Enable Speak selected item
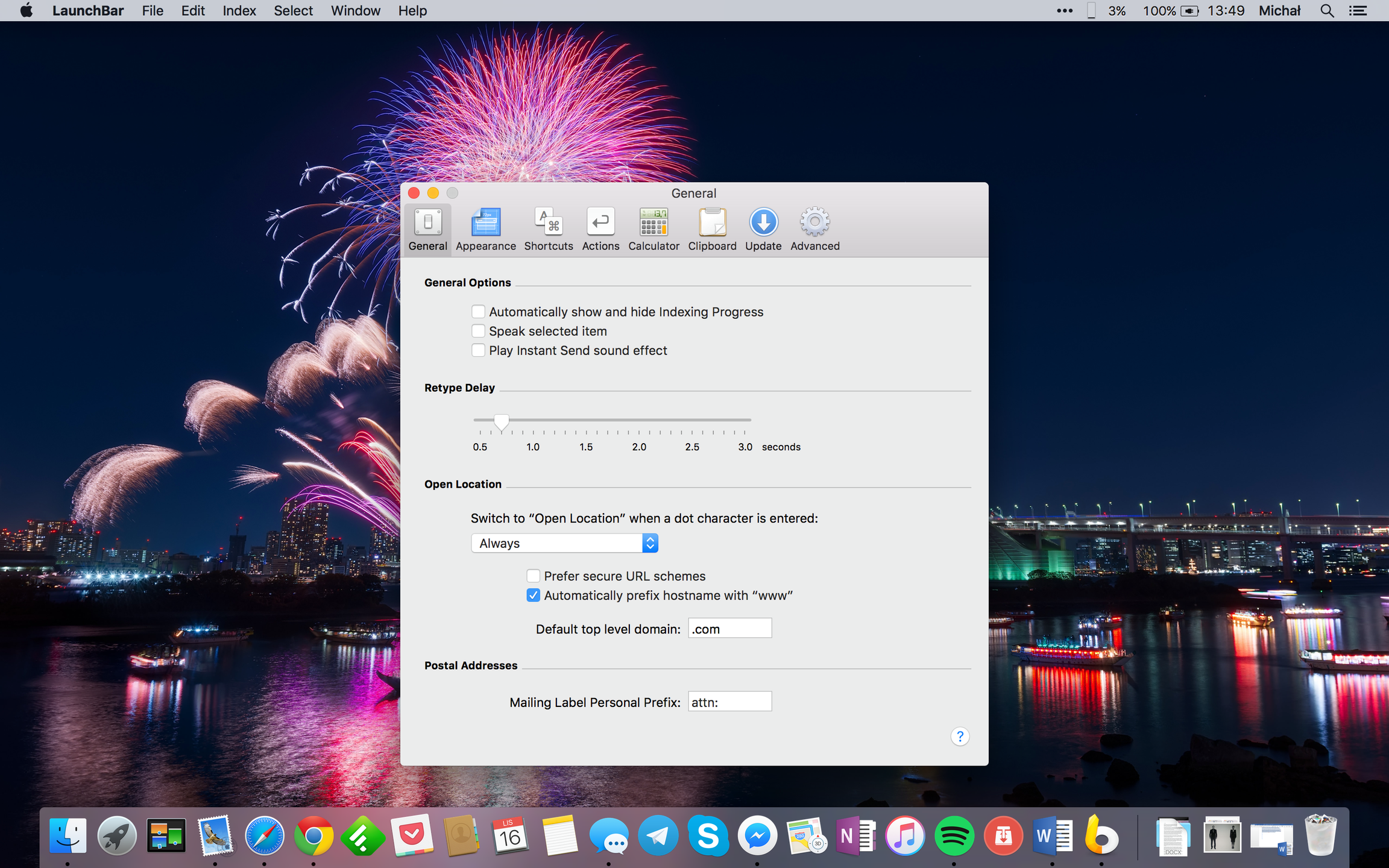This screenshot has height=868, width=1389. (478, 331)
